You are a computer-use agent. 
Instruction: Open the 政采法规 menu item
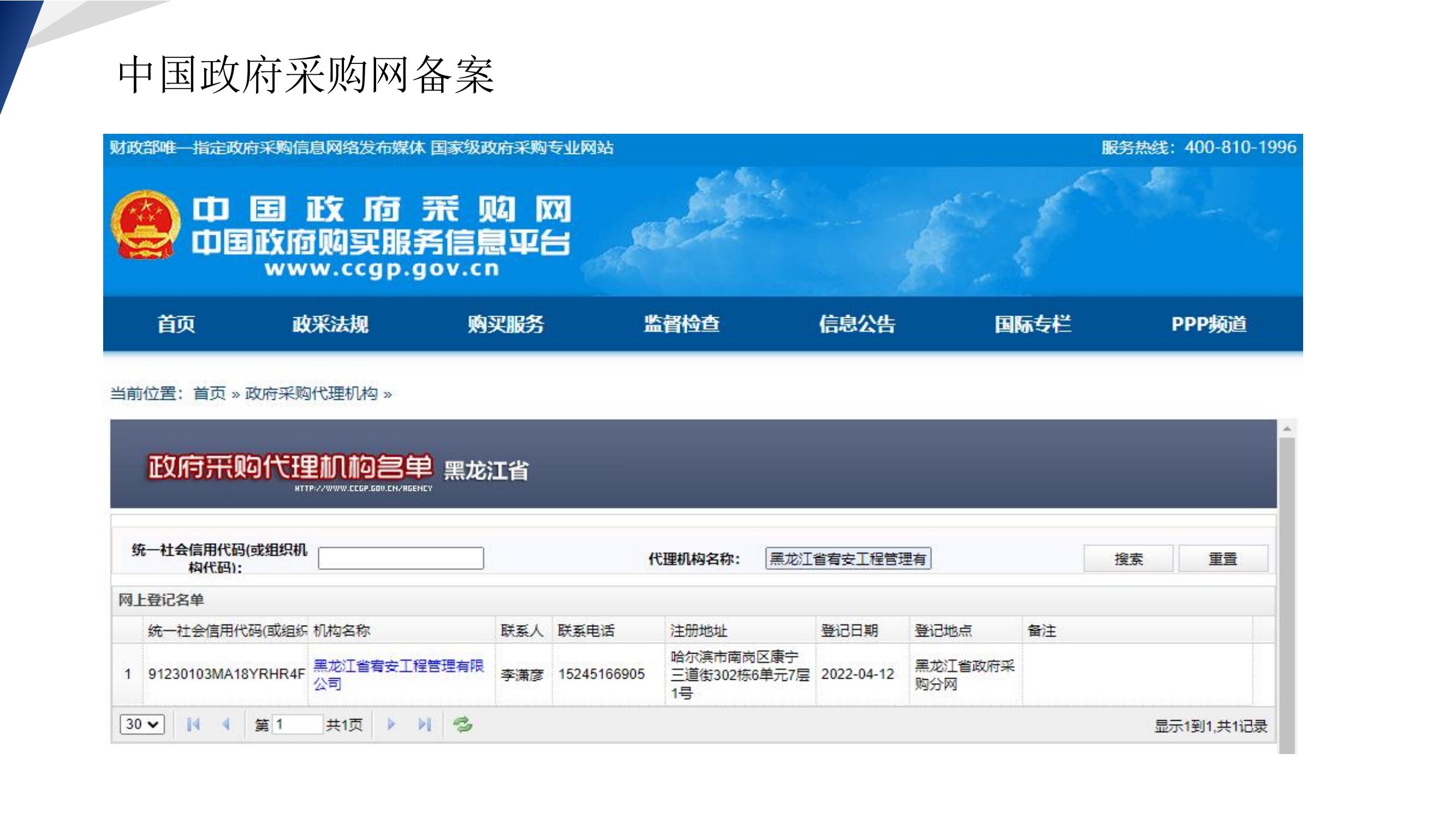330,324
